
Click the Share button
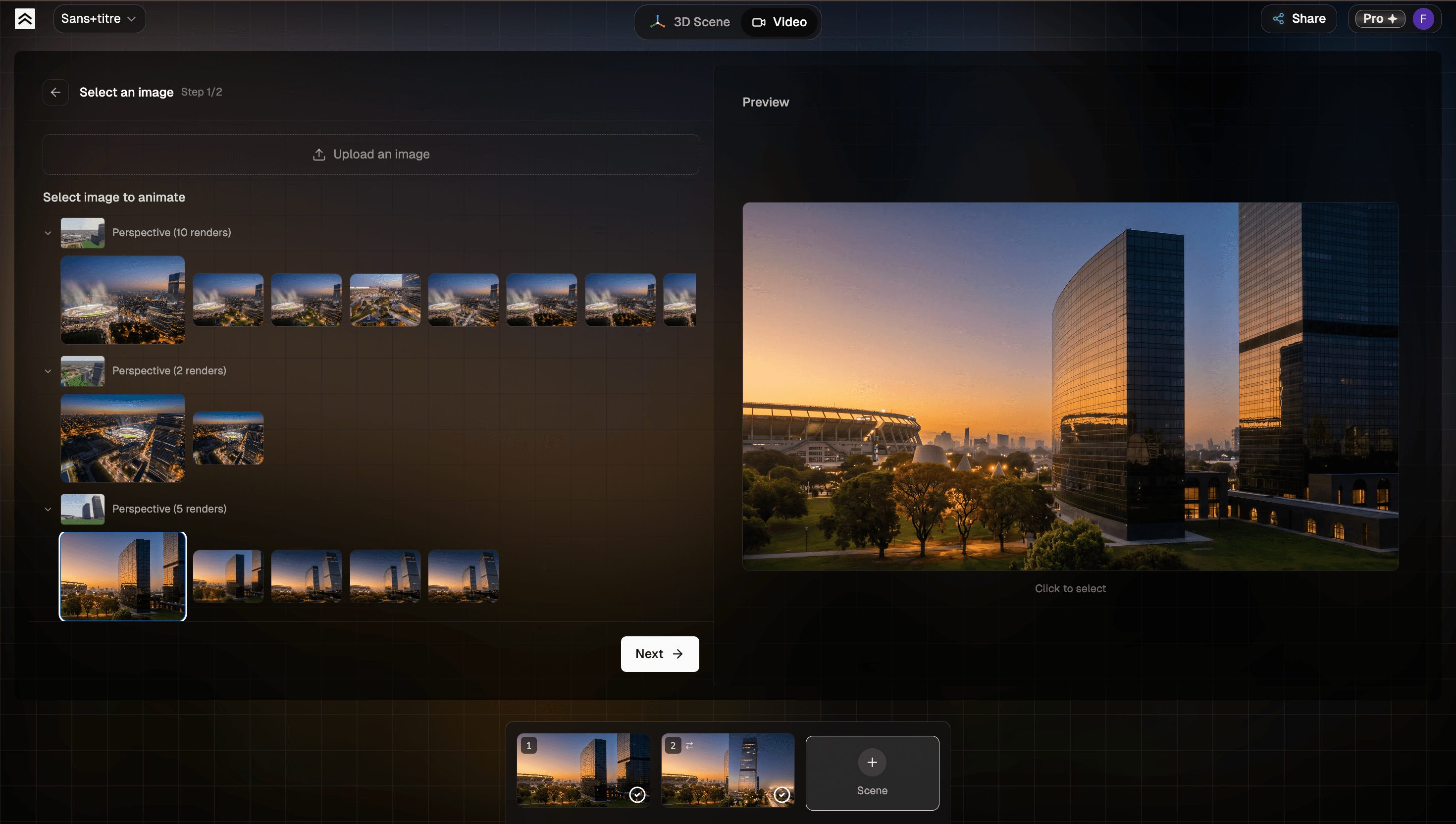(1299, 19)
